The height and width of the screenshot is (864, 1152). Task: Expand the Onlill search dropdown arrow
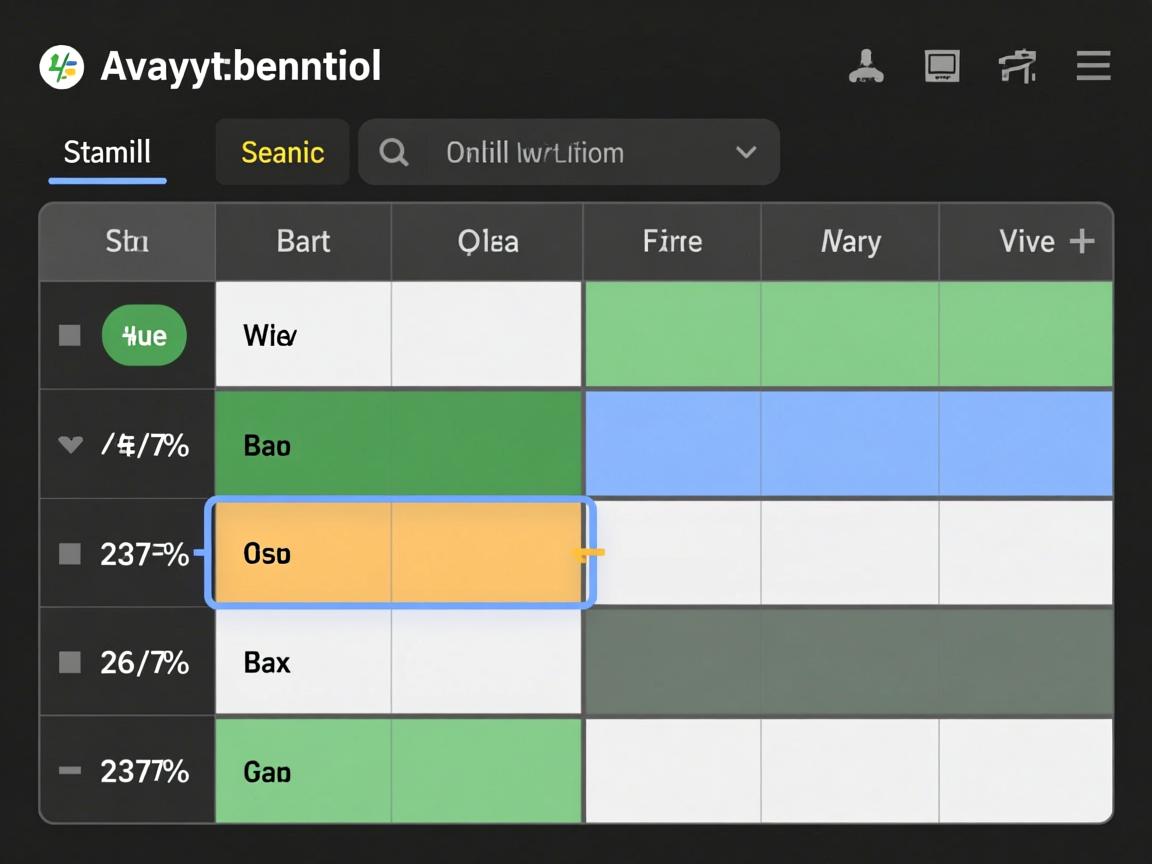coord(745,153)
